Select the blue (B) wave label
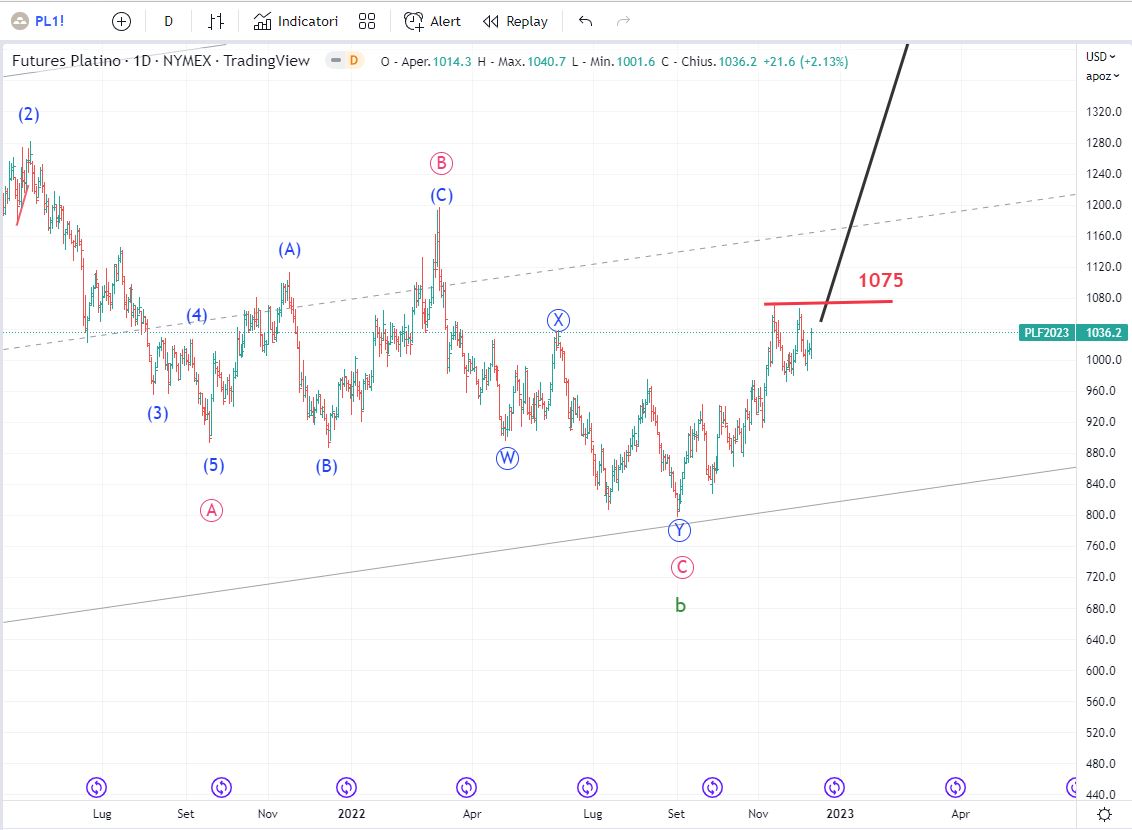Screen dimensions: 1132x830 326,466
